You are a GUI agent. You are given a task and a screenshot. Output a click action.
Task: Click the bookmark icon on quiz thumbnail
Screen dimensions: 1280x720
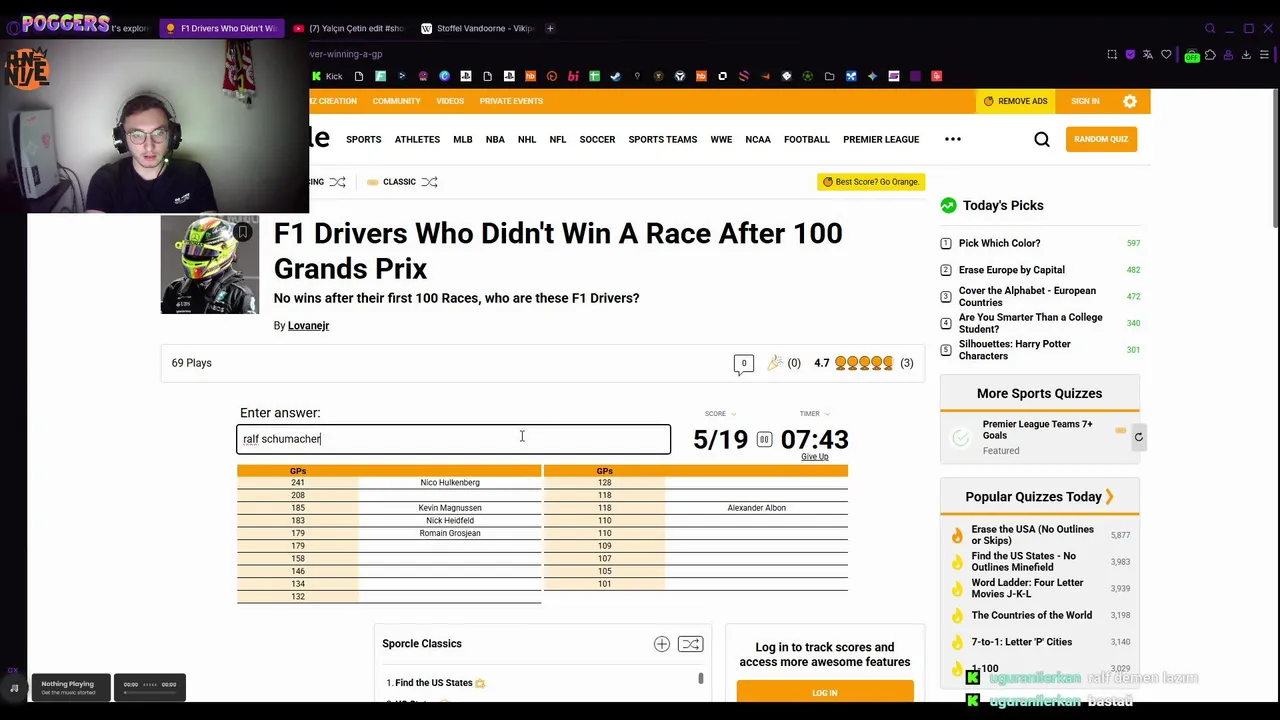(242, 232)
